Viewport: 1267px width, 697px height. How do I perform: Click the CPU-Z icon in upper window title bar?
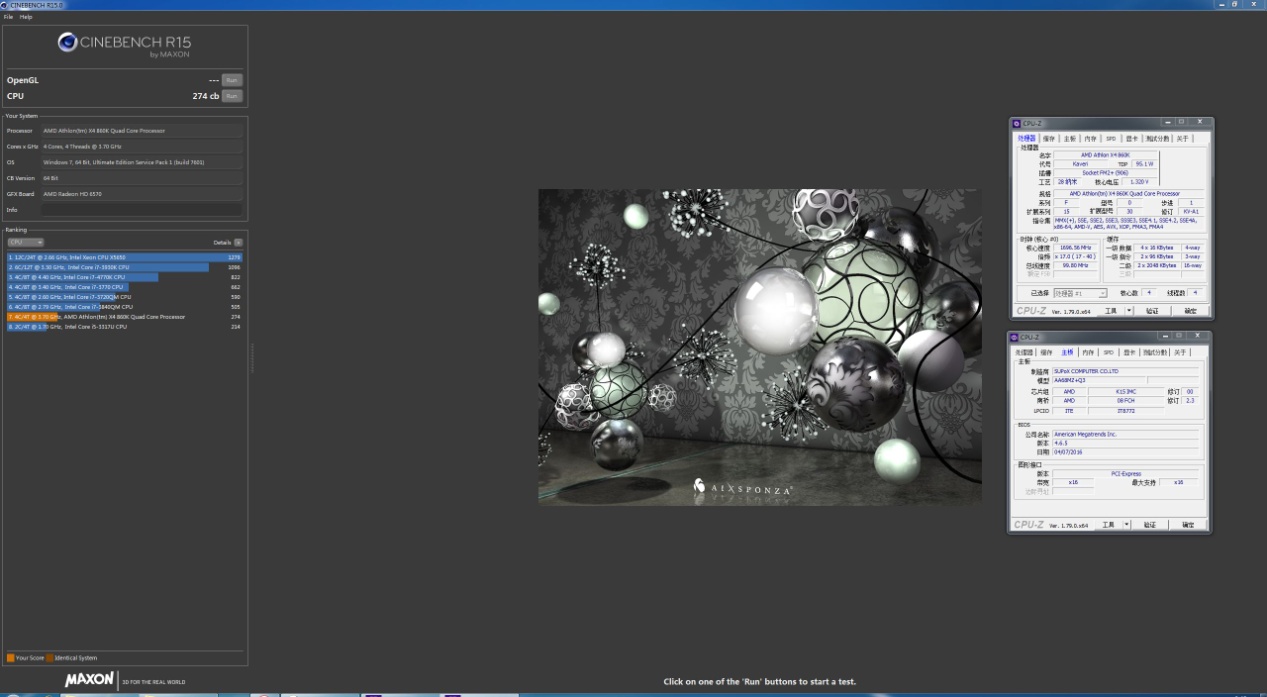tap(1016, 124)
